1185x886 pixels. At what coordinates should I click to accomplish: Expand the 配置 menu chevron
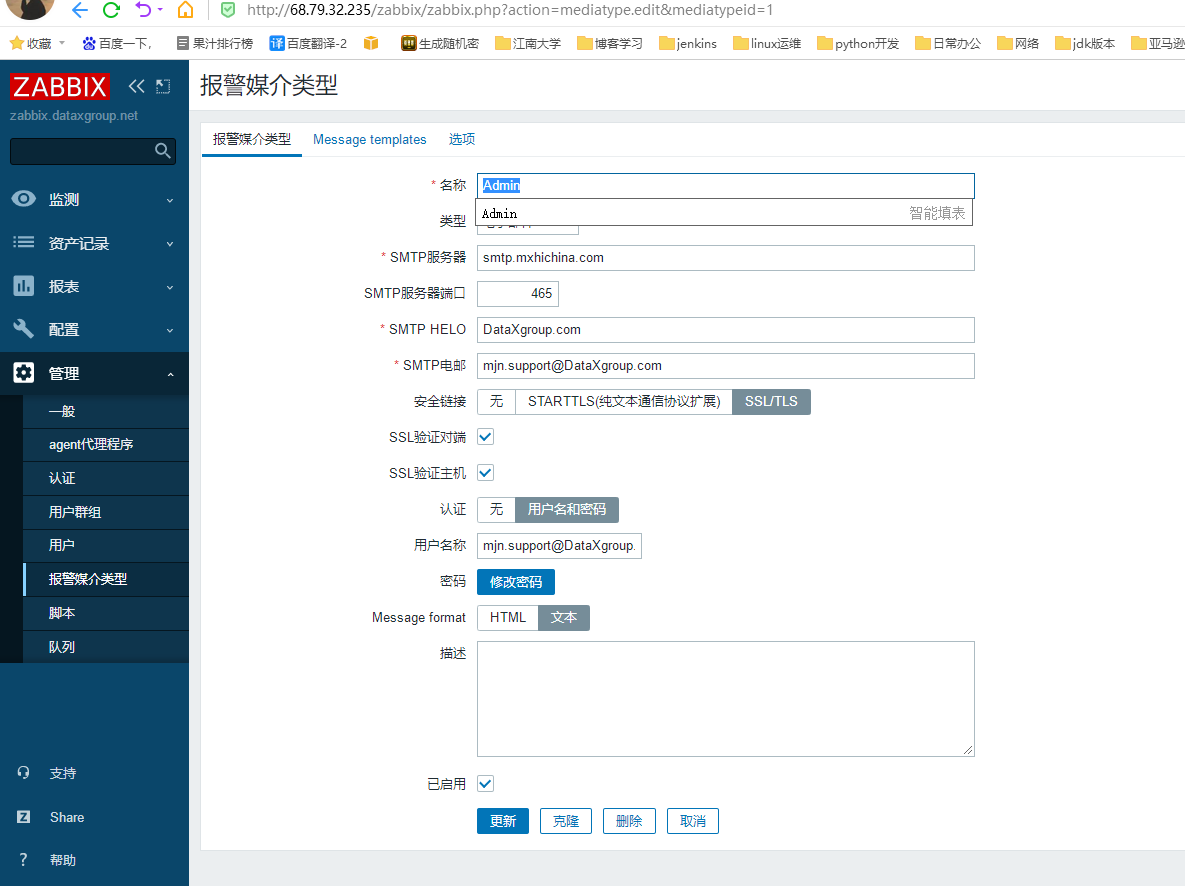coord(170,330)
